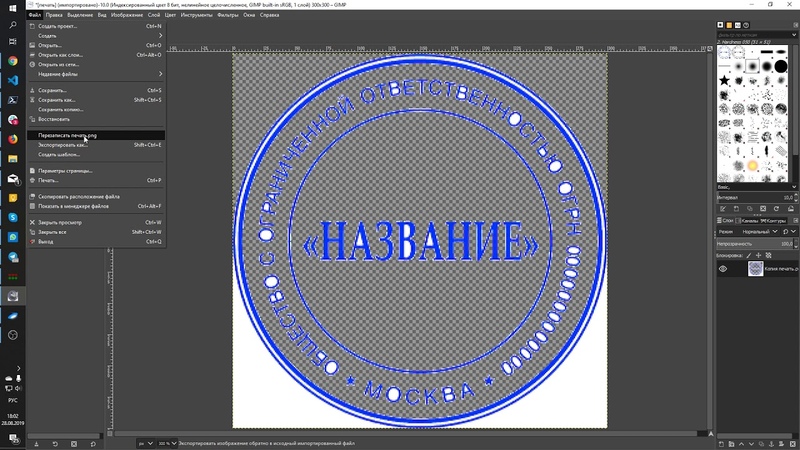800x450 pixels.
Task: Open Google Chrome from the taskbar
Action: 13,61
